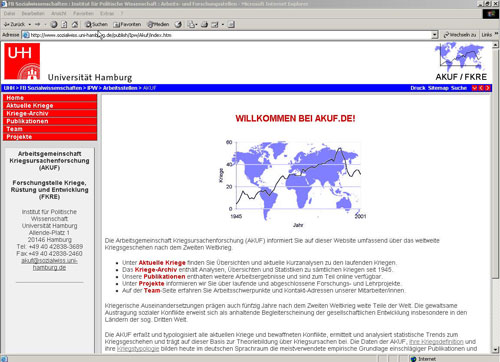Open the Bearbeiten menu

pos(33,14)
